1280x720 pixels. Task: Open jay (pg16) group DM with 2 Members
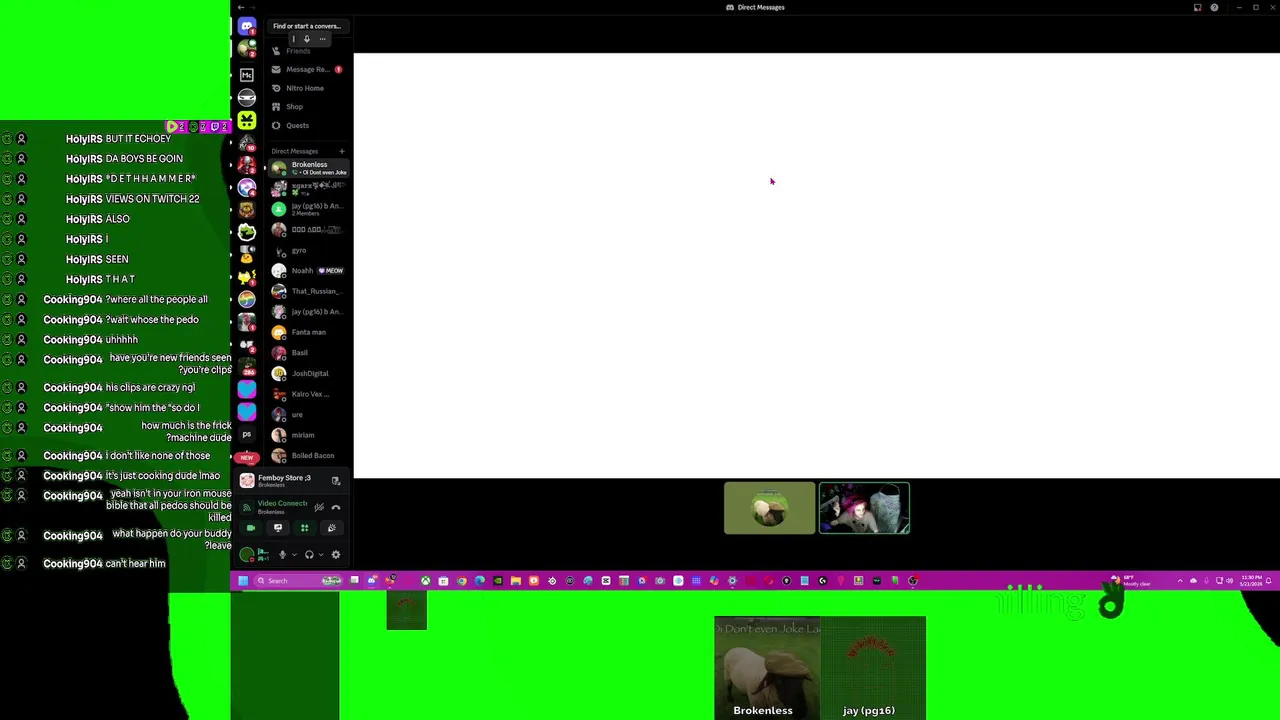pos(309,209)
